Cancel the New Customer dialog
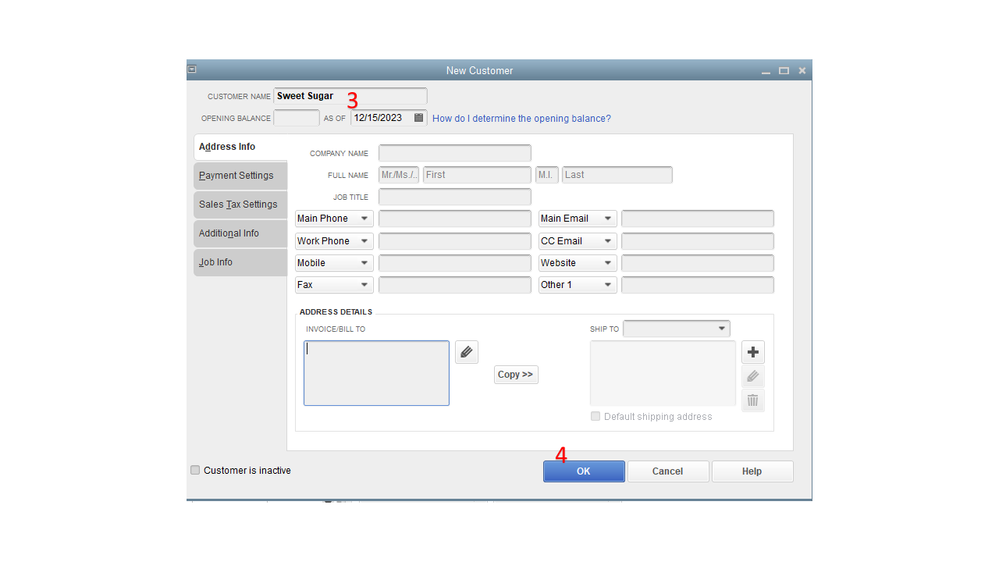The height and width of the screenshot is (562, 999). tap(668, 472)
